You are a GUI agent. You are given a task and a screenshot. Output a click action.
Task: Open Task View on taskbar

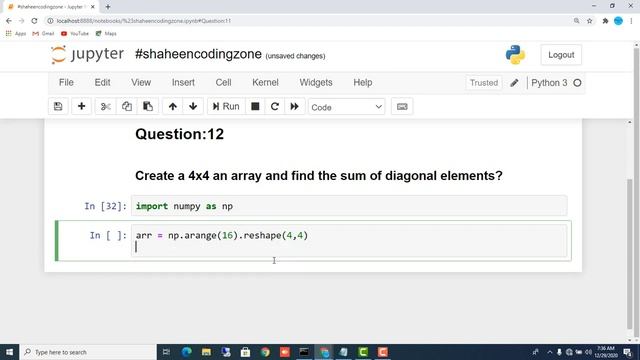(167, 352)
